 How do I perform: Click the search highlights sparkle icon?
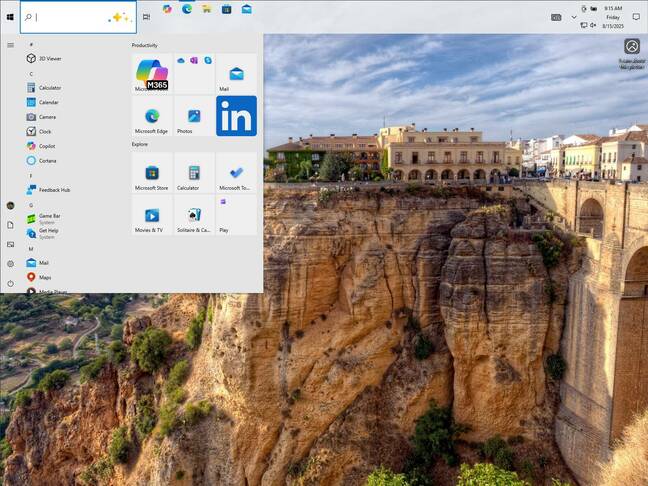pyautogui.click(x=119, y=17)
